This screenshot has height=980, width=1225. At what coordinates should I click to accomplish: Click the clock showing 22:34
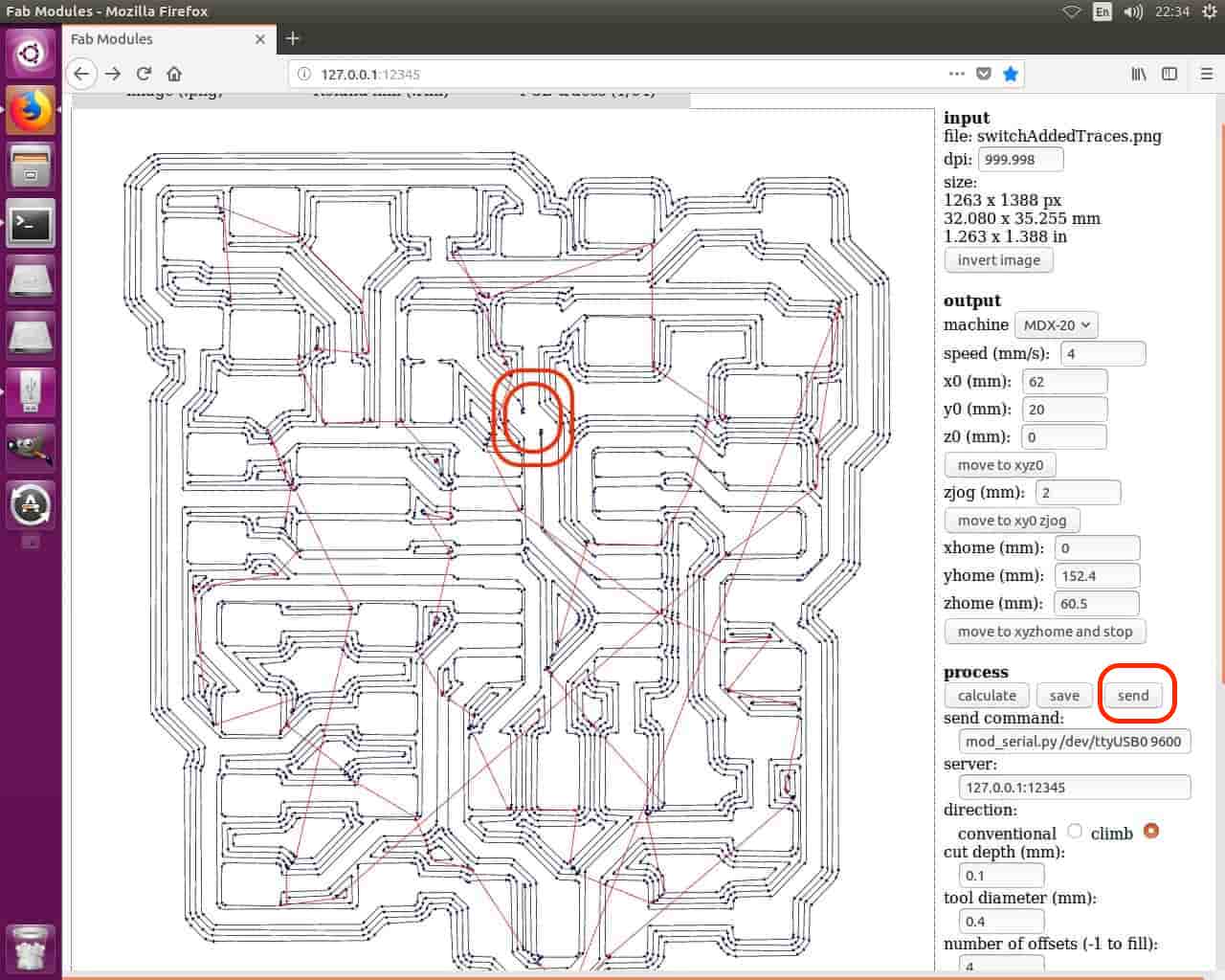pyautogui.click(x=1171, y=11)
